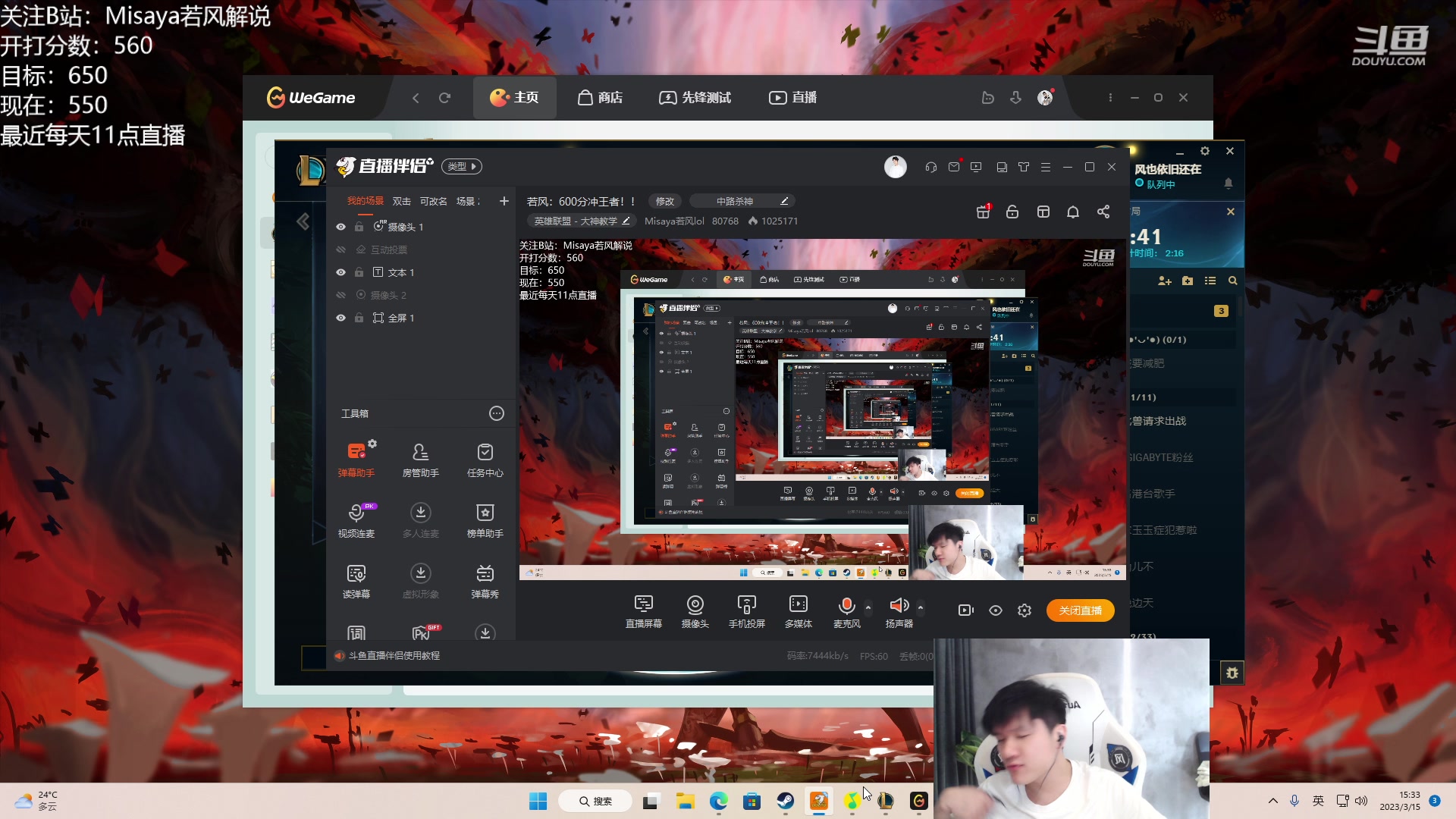
Task: Switch to 我的场景 scene tab
Action: [366, 201]
